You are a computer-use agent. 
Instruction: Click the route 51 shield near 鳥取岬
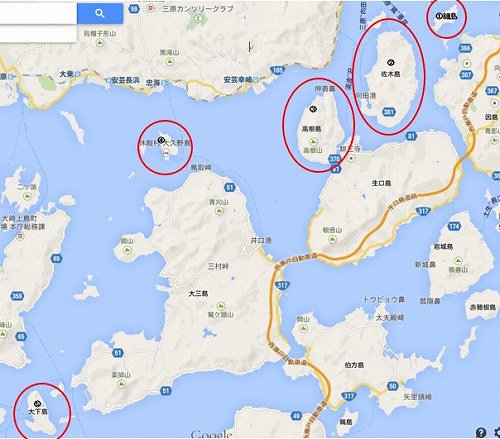point(229,187)
